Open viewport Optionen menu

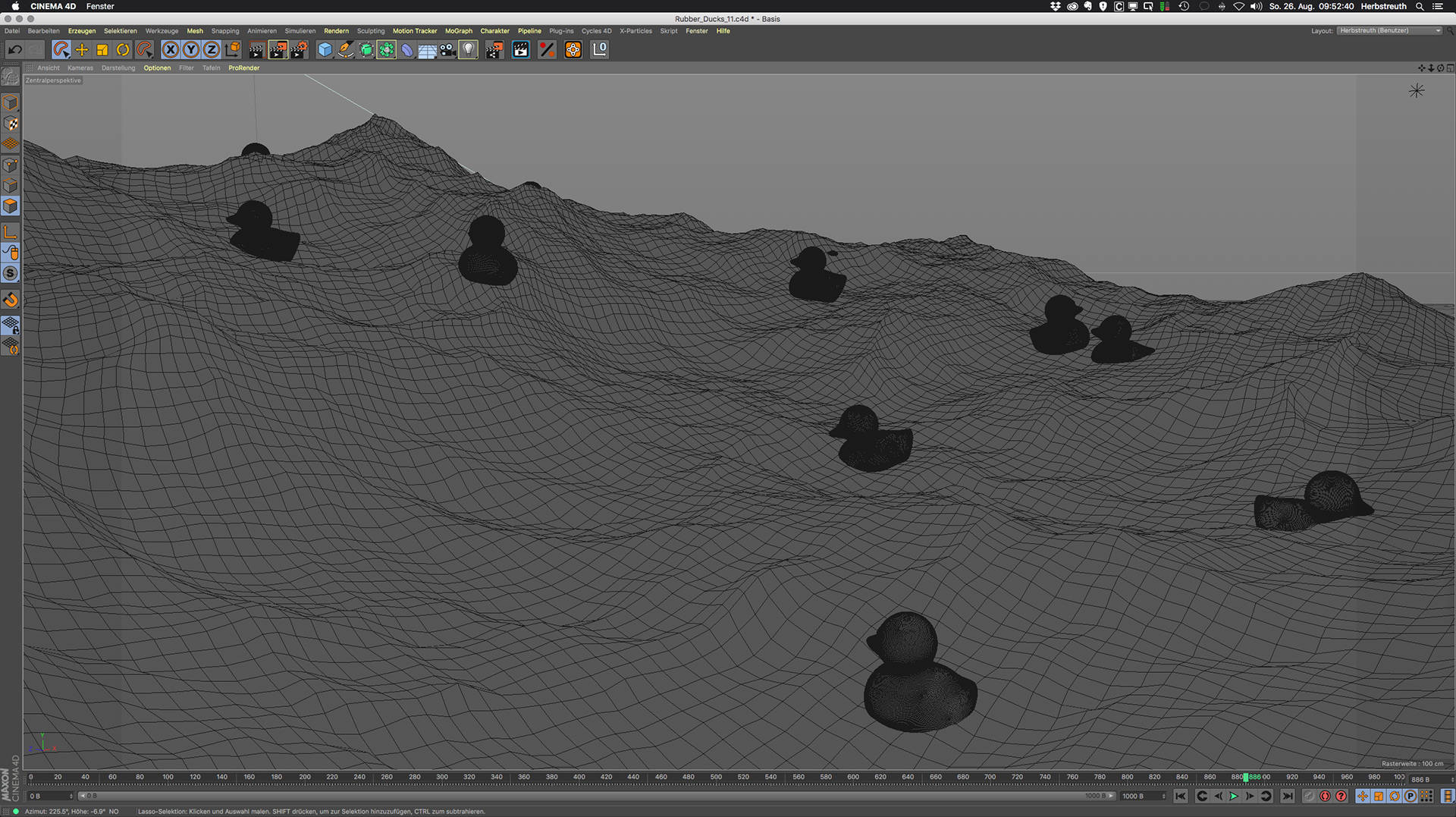(x=157, y=68)
